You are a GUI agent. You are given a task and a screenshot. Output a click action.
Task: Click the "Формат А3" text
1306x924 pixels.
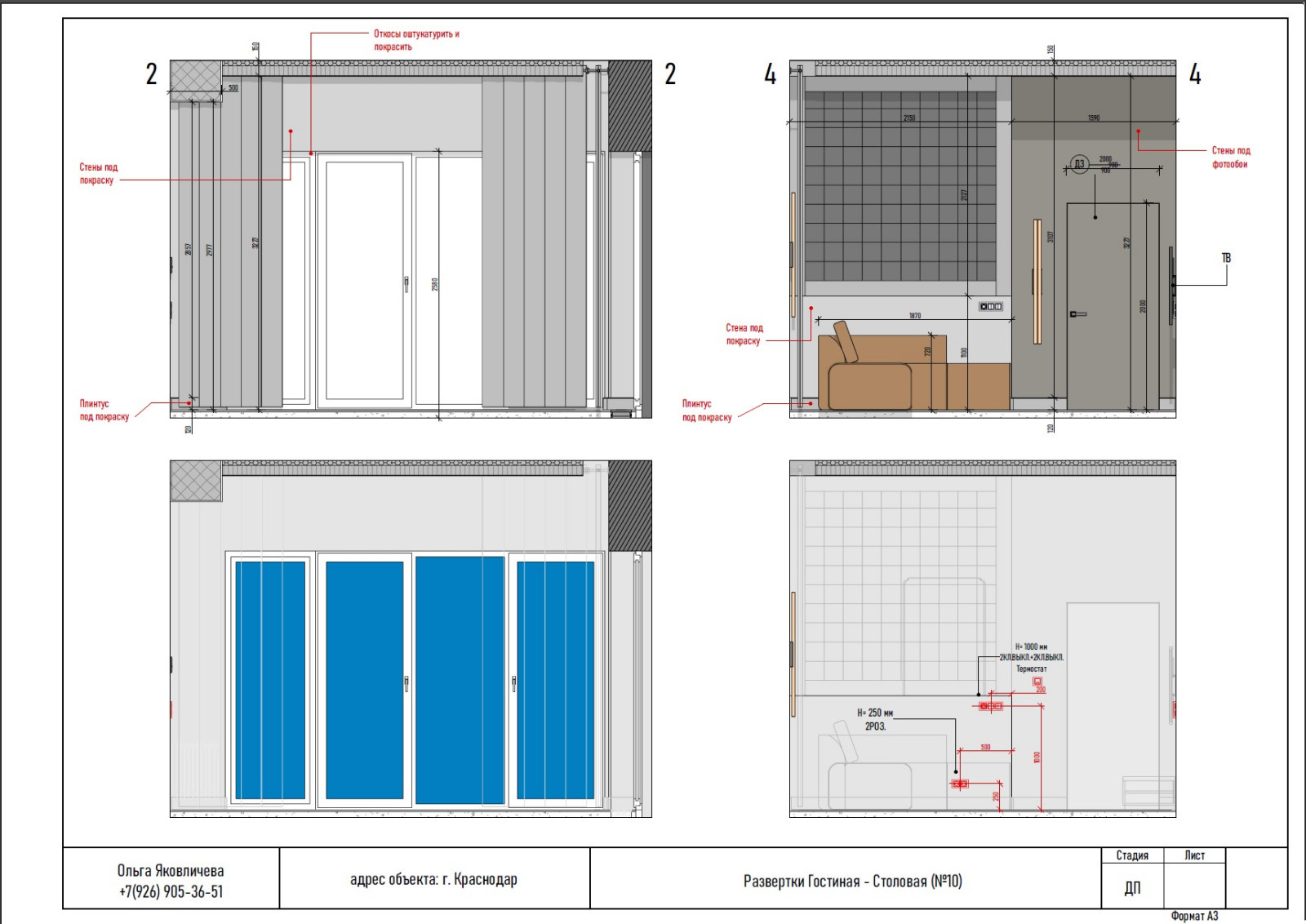(x=1194, y=916)
